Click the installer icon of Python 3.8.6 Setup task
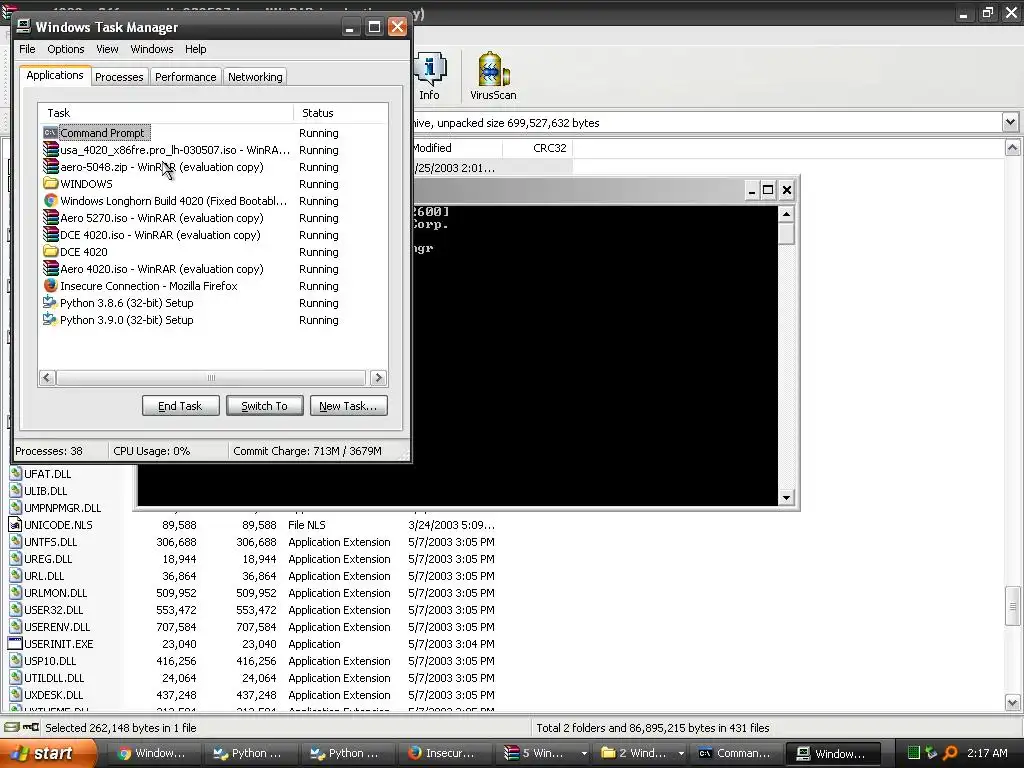This screenshot has height=768, width=1024. tap(50, 302)
